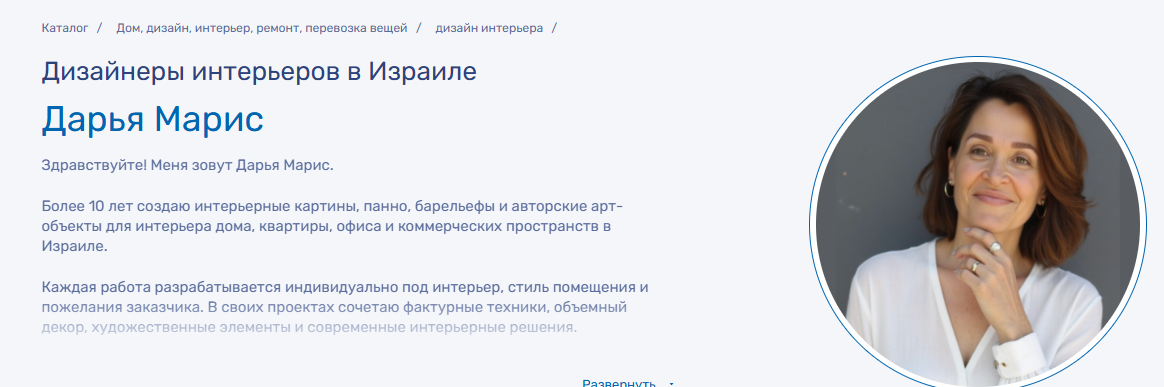The height and width of the screenshot is (387, 1164).
Task: Open Дарья Марис round profile photo
Action: pos(978,223)
